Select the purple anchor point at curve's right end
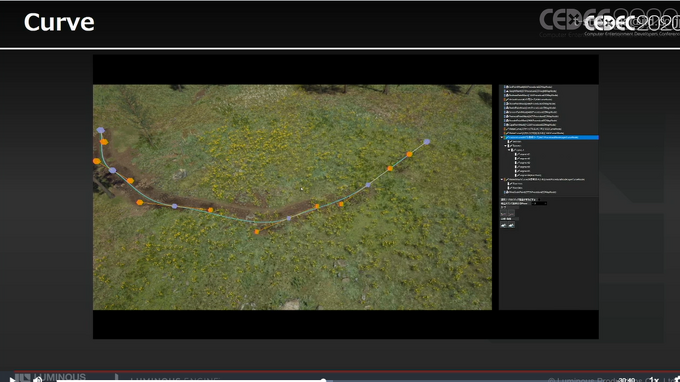The width and height of the screenshot is (680, 382). [x=427, y=142]
